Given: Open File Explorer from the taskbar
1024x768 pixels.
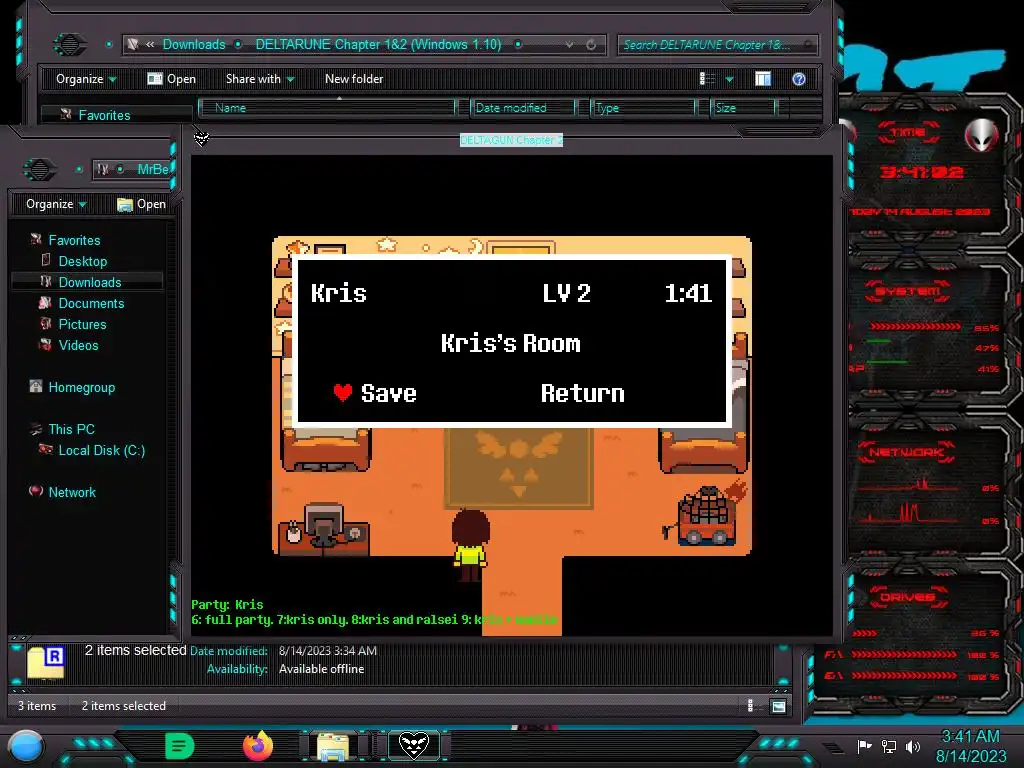Looking at the screenshot, I should point(333,746).
